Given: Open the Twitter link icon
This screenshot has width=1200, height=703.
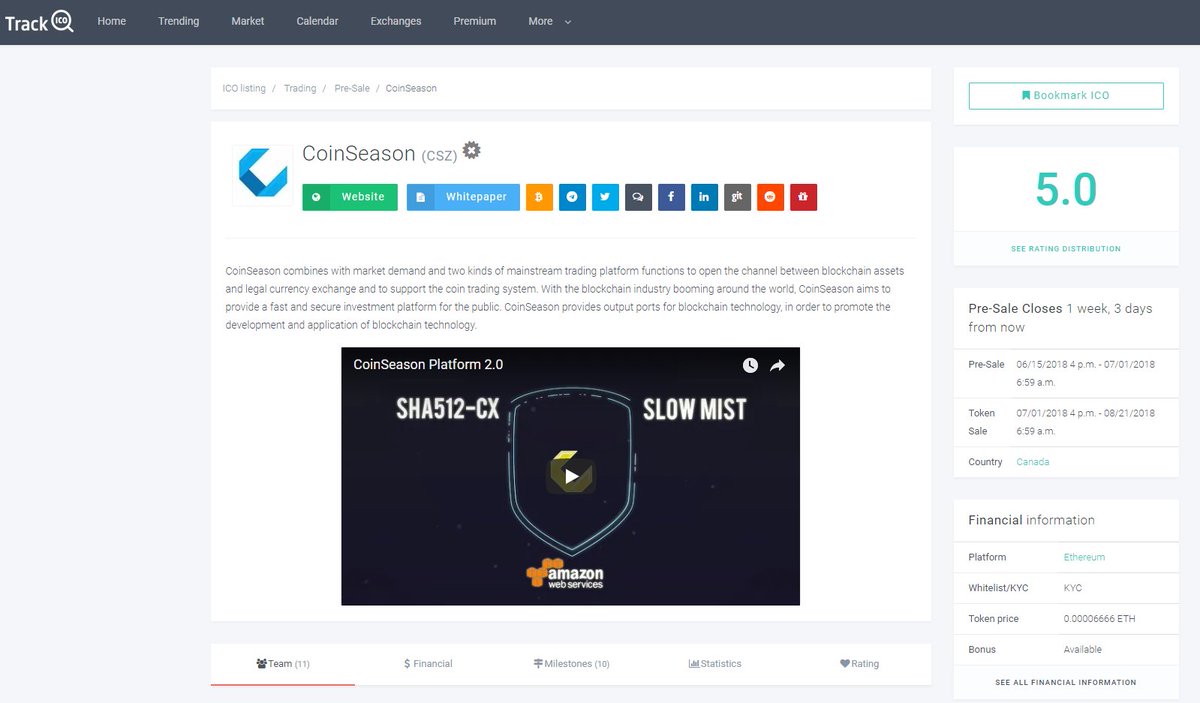Looking at the screenshot, I should click(605, 197).
